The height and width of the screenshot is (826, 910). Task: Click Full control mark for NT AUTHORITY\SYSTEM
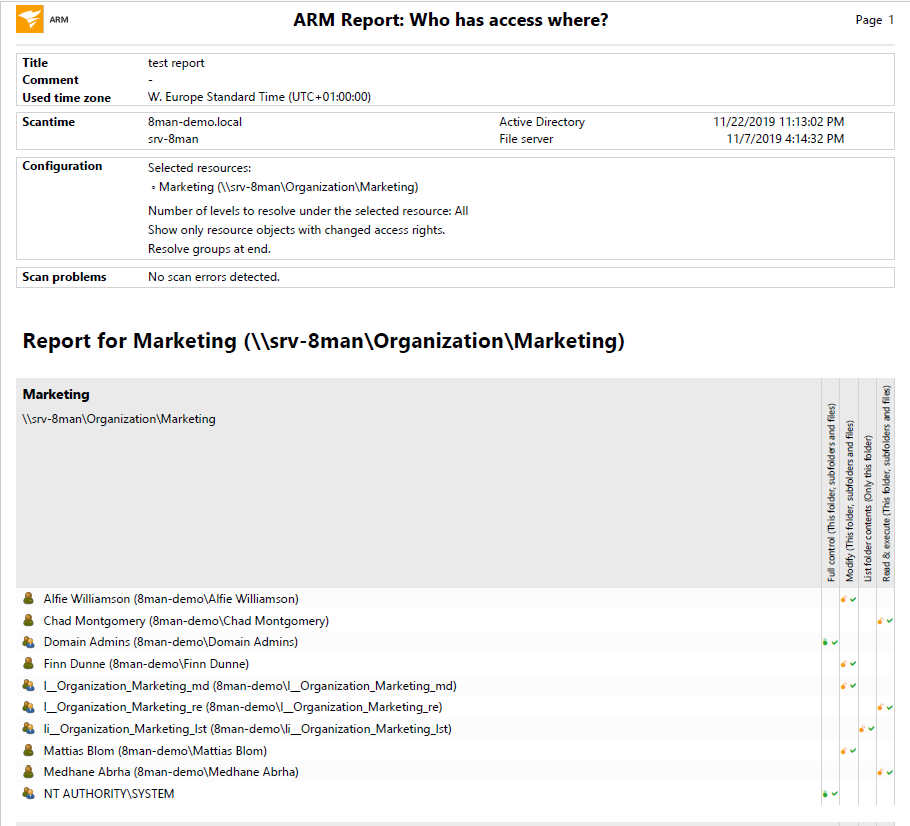(830, 793)
